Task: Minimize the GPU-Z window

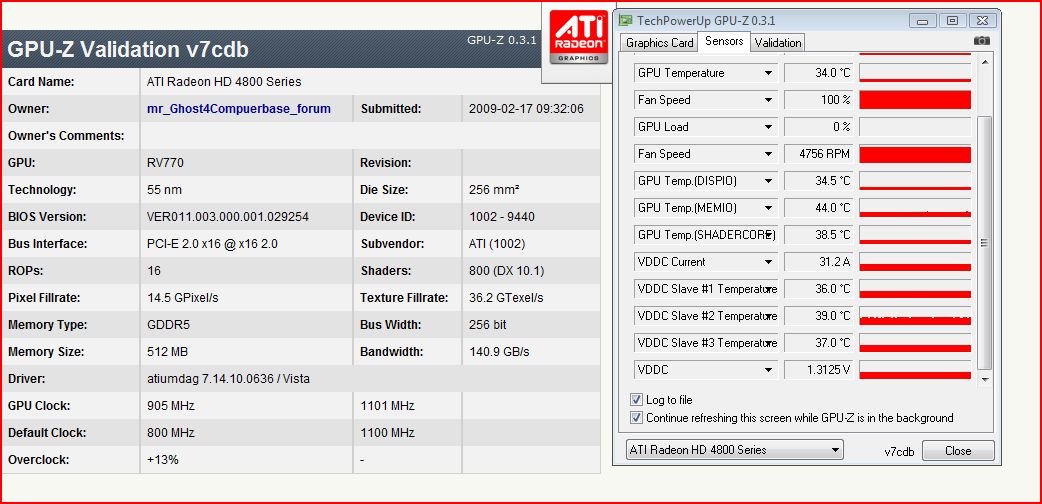Action: tap(923, 21)
